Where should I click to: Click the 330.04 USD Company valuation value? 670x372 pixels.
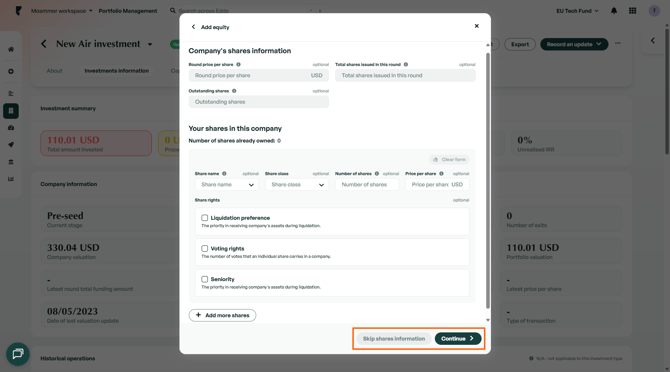point(73,248)
